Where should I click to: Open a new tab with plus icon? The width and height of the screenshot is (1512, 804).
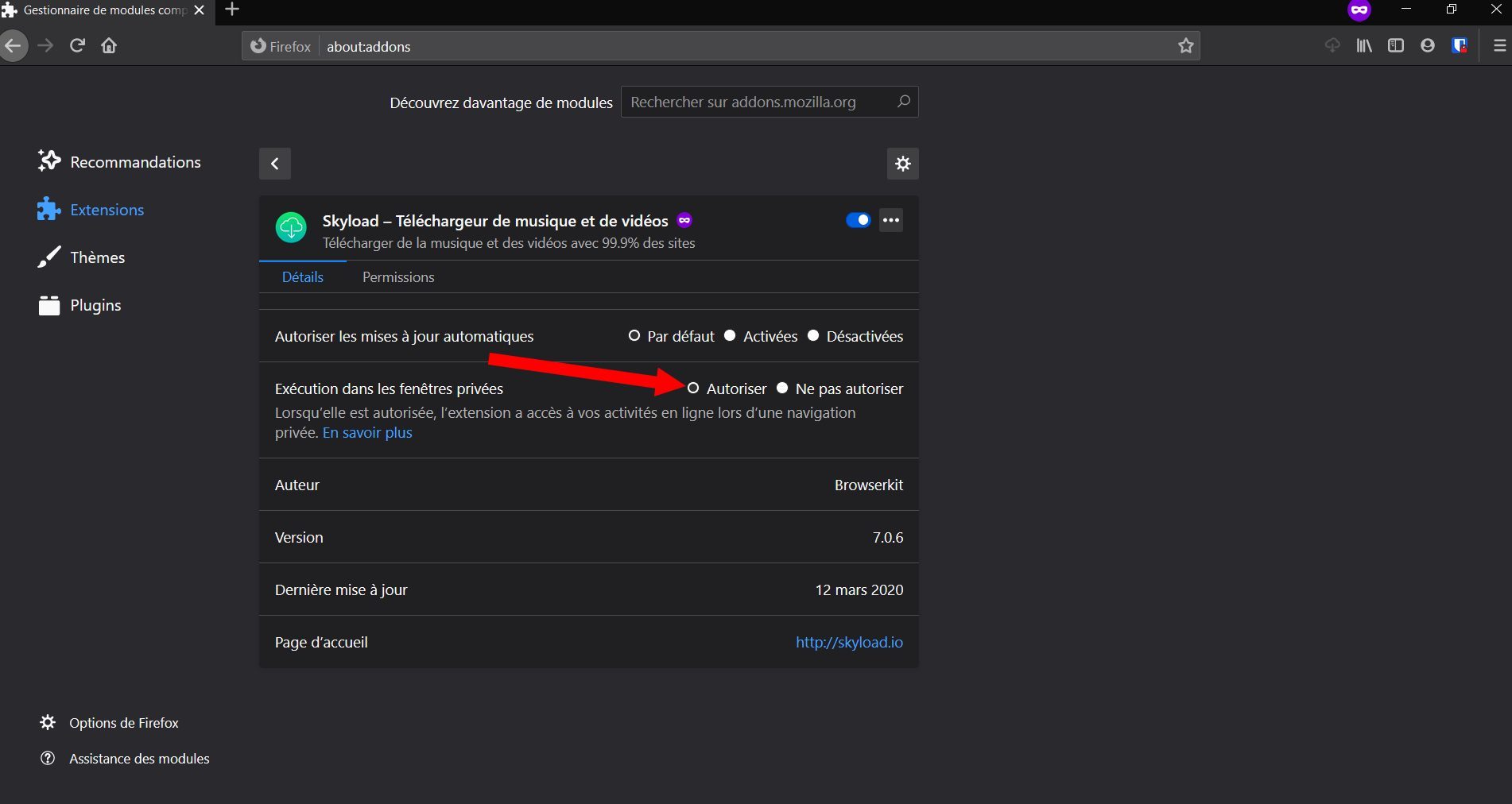click(x=232, y=10)
